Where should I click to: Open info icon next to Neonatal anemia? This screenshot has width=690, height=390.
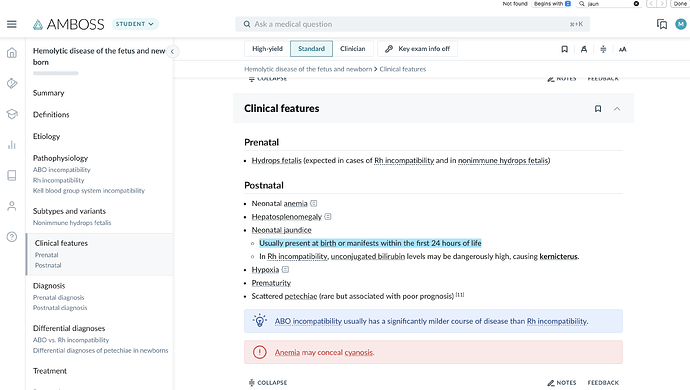click(x=313, y=203)
